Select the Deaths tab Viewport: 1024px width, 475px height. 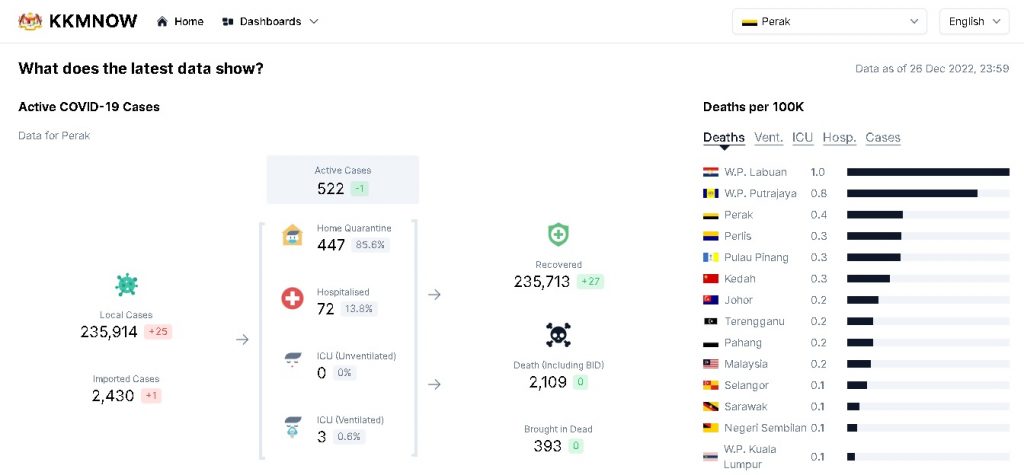723,138
